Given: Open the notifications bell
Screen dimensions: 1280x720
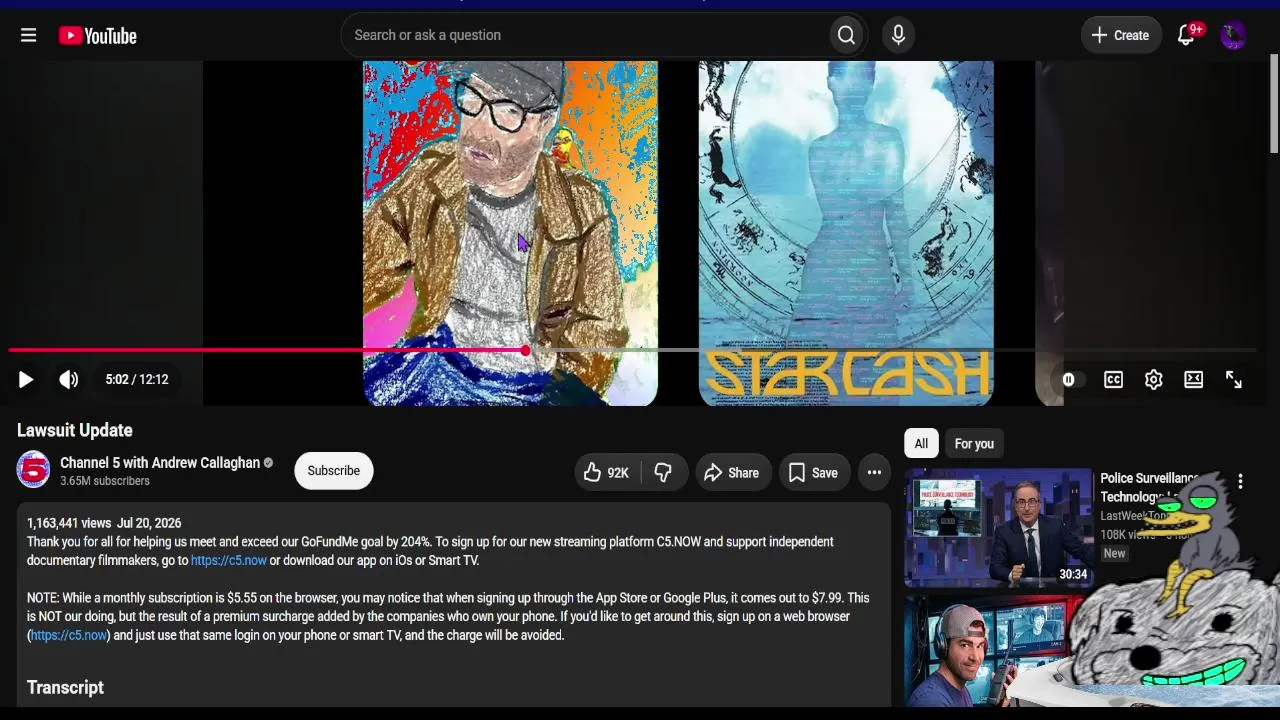Looking at the screenshot, I should [1186, 35].
